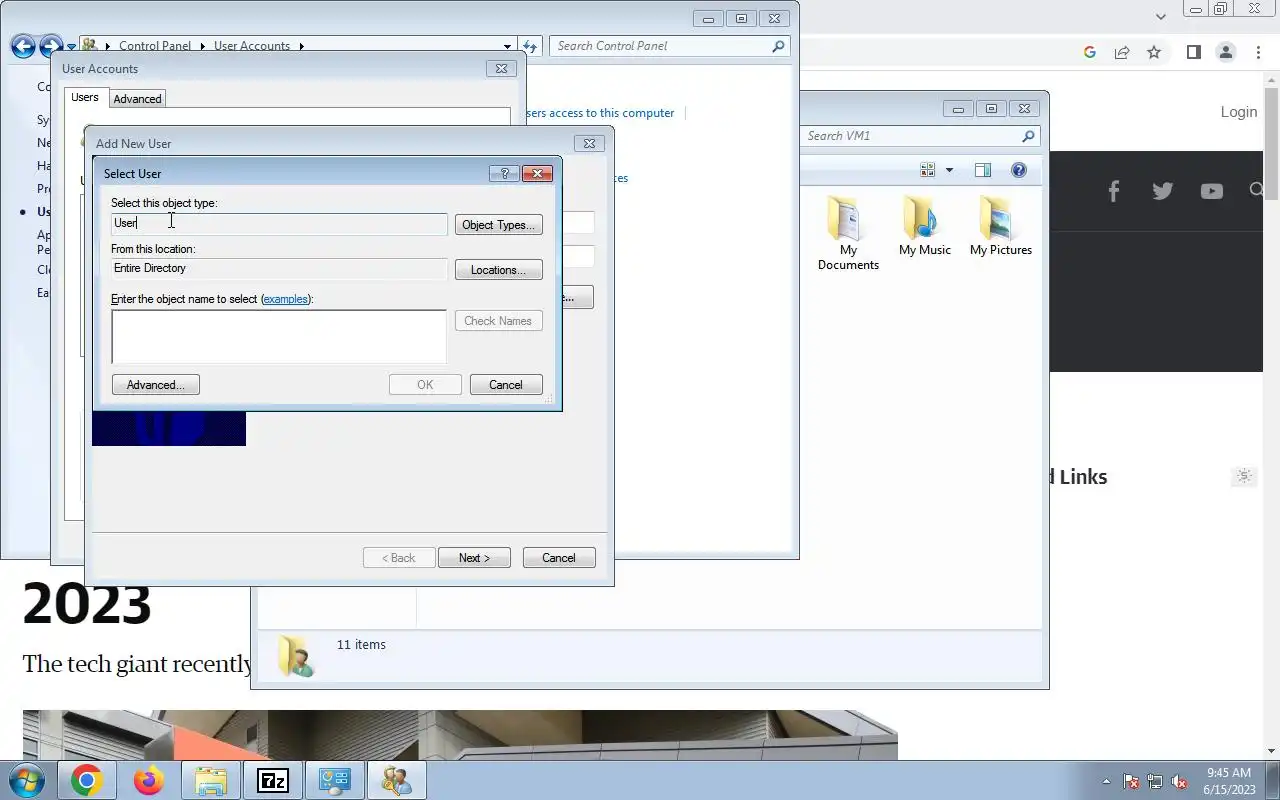
Task: Click OK in the Select User dialog
Action: (425, 385)
